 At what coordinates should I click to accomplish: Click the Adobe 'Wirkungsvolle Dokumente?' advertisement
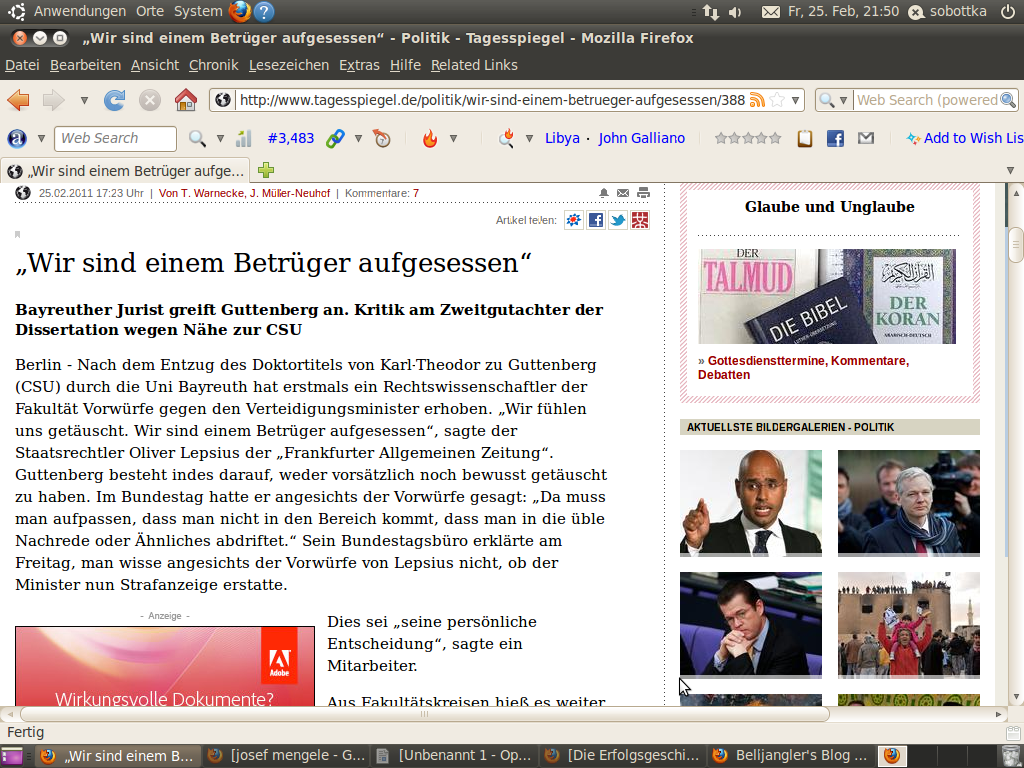pos(165,666)
